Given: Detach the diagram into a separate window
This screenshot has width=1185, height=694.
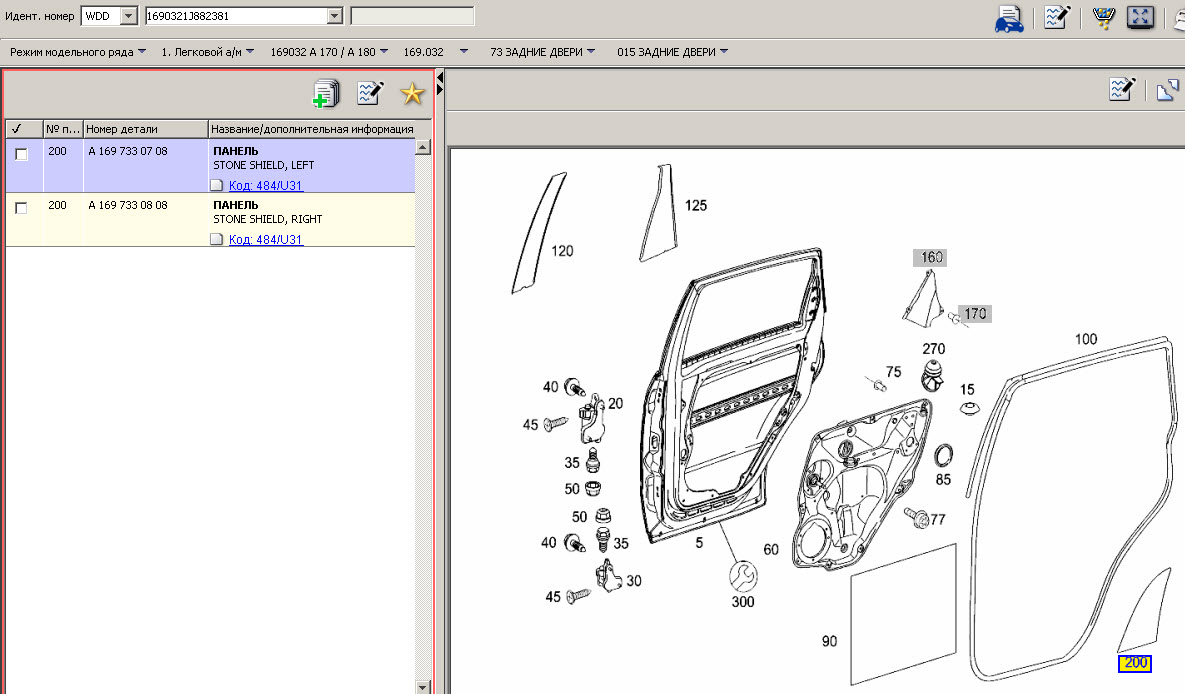Looking at the screenshot, I should click(x=1167, y=90).
